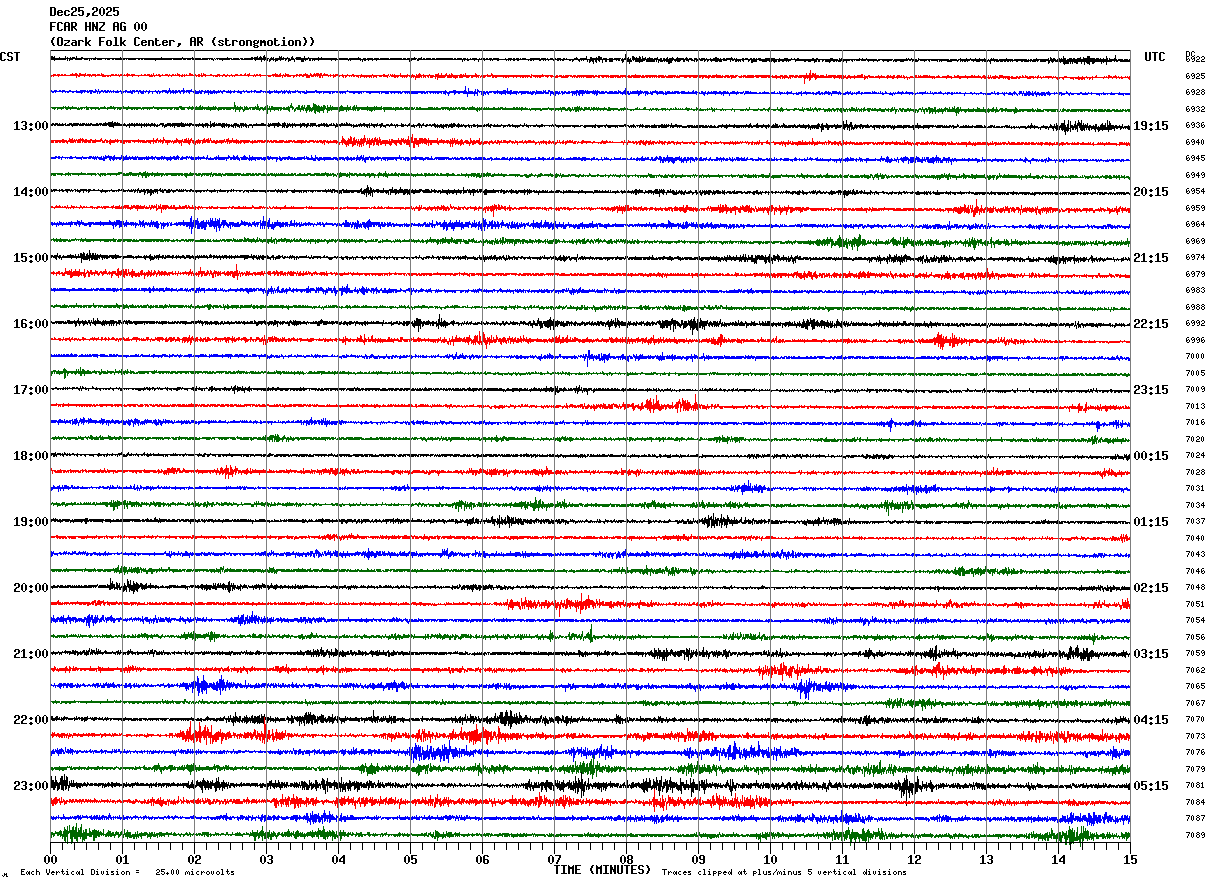Click the 20:15 UTC time label
1210x886 pixels.
[1151, 192]
